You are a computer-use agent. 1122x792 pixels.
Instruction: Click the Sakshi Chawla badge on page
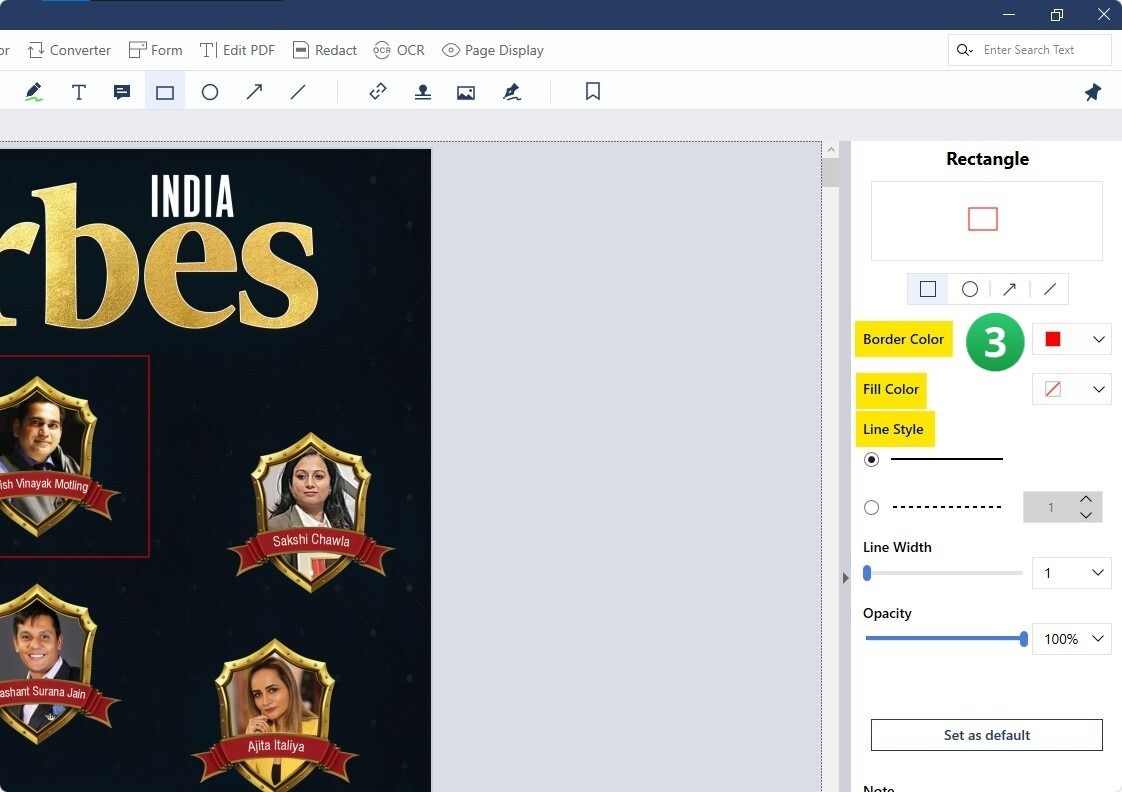pos(311,512)
